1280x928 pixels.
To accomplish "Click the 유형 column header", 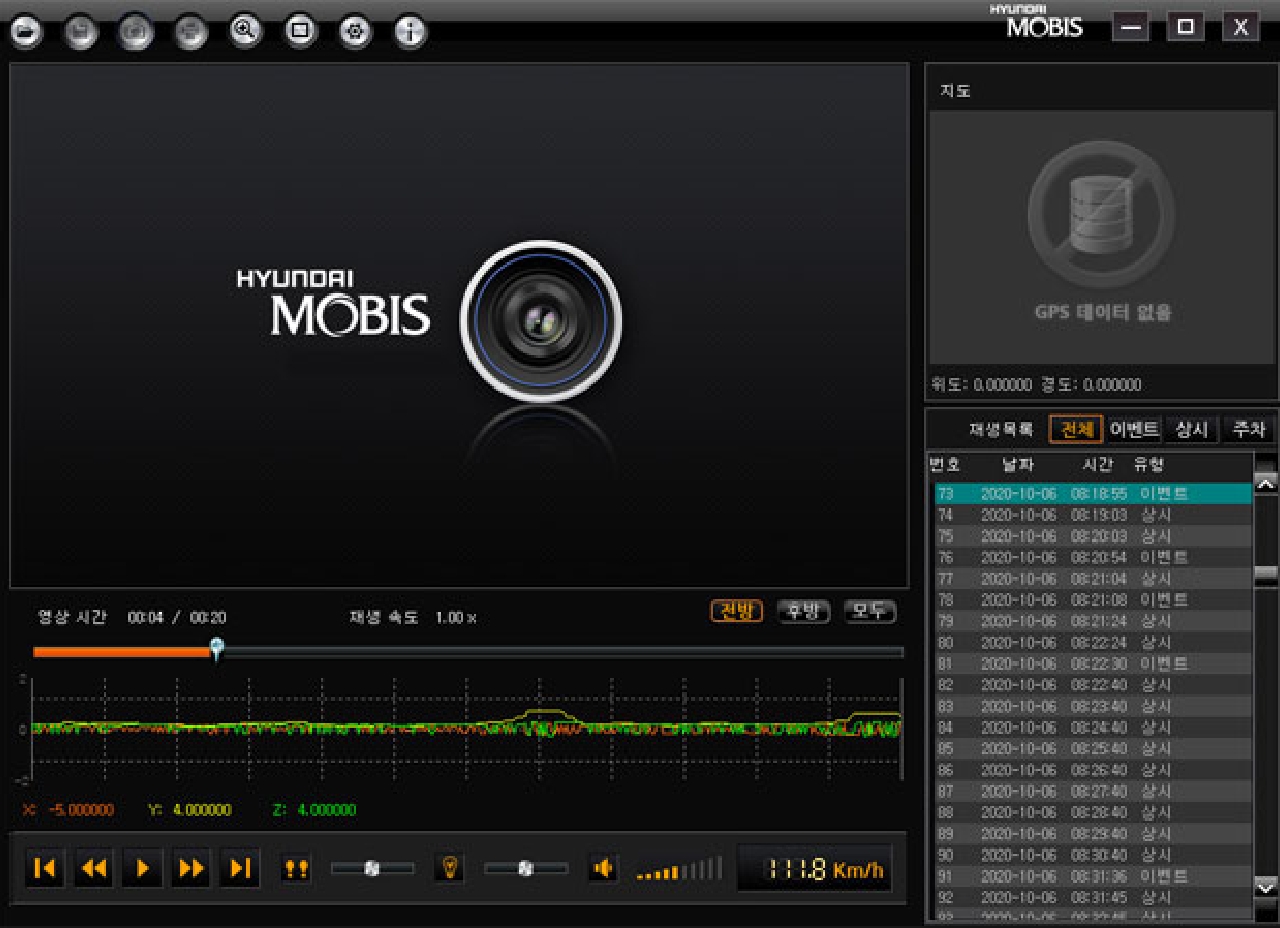I will (x=1149, y=465).
